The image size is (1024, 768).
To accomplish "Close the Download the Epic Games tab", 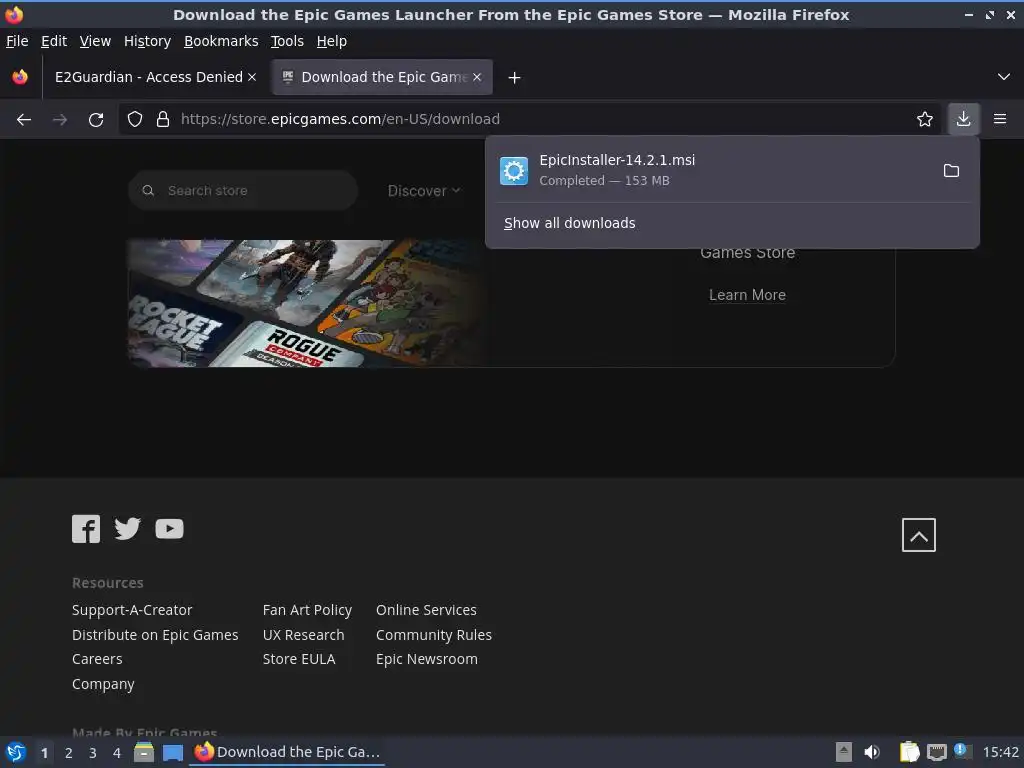I will [477, 77].
